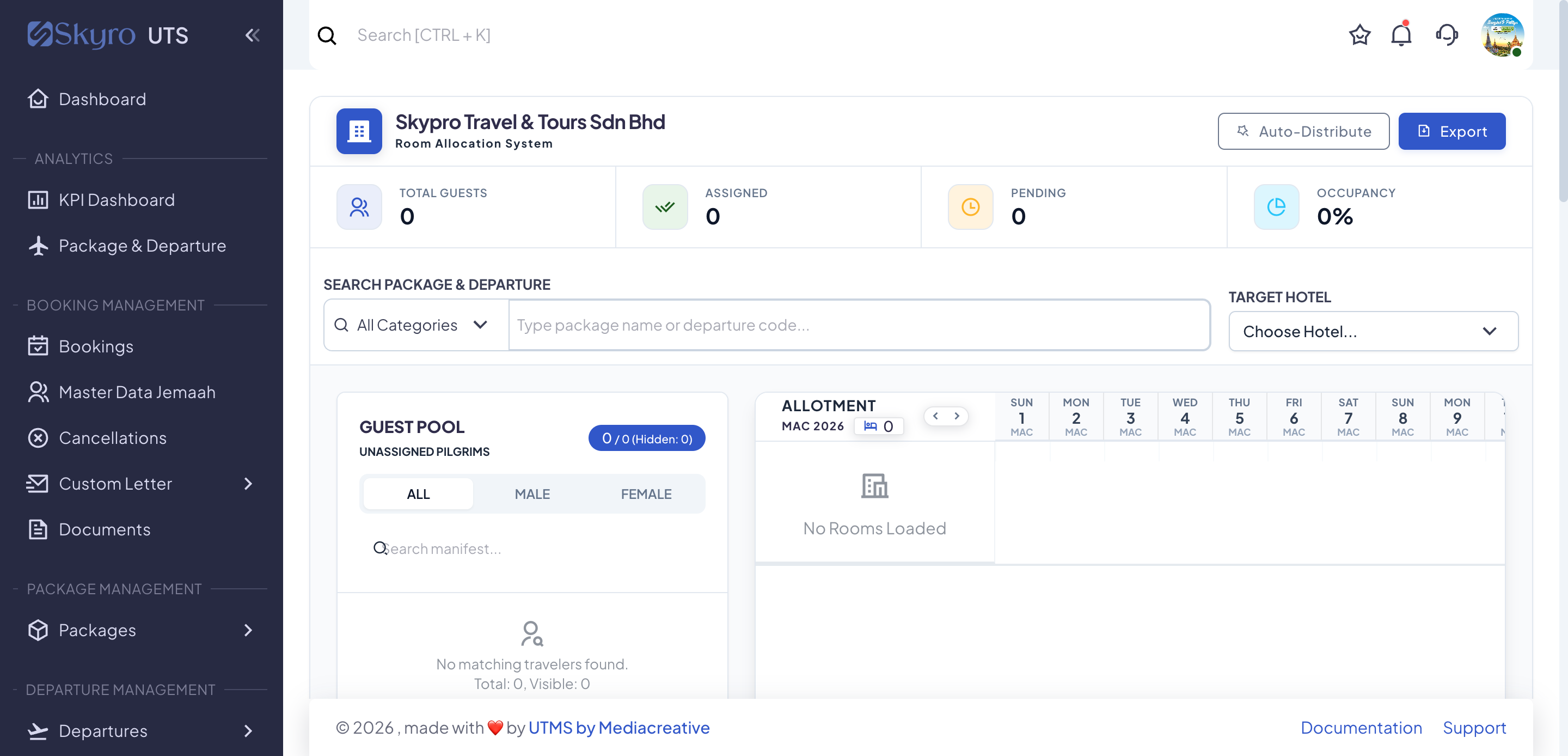Click the page vertical scrollbar
The image size is (1568, 756).
(1563, 101)
